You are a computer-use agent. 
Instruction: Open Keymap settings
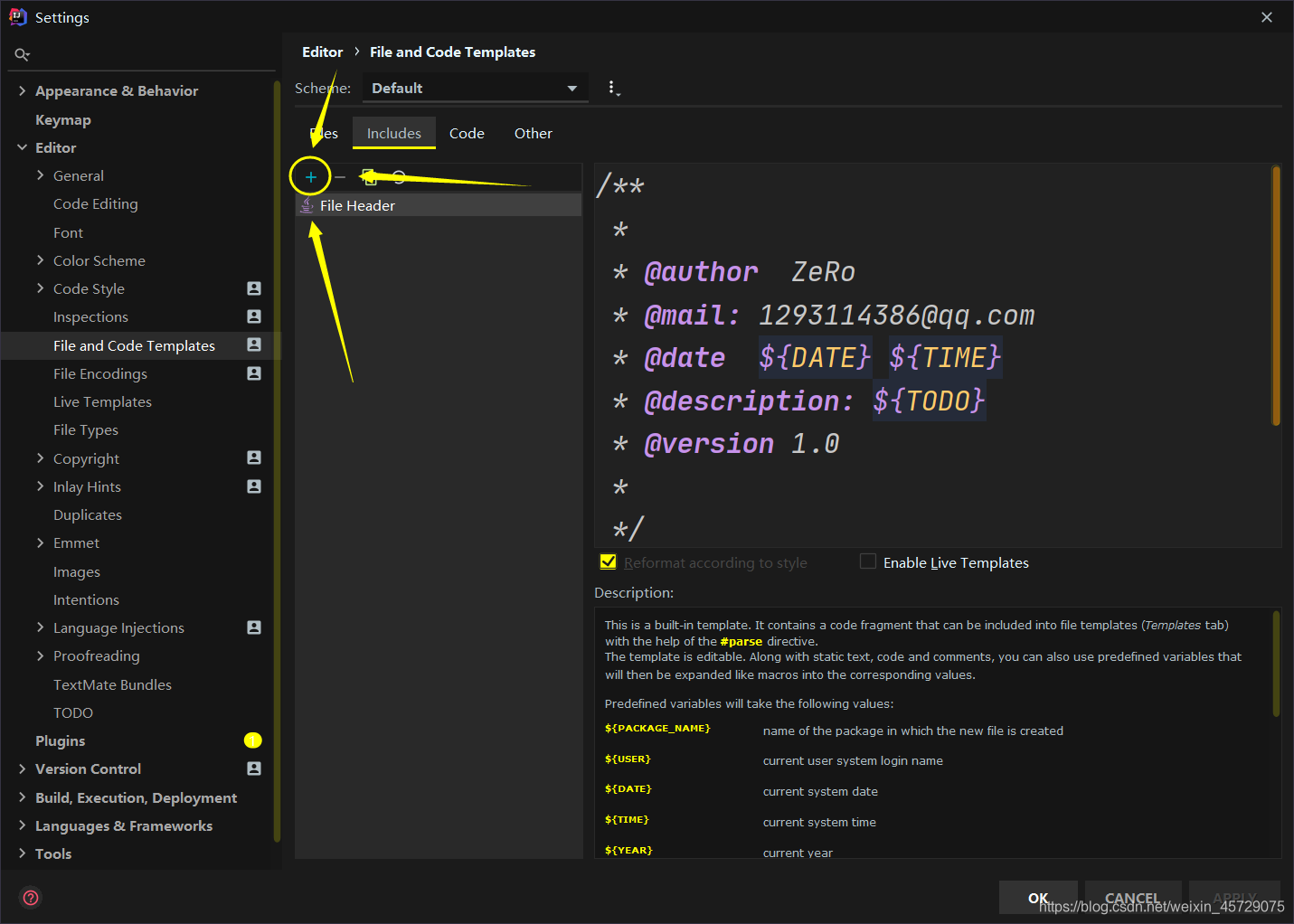pyautogui.click(x=63, y=119)
